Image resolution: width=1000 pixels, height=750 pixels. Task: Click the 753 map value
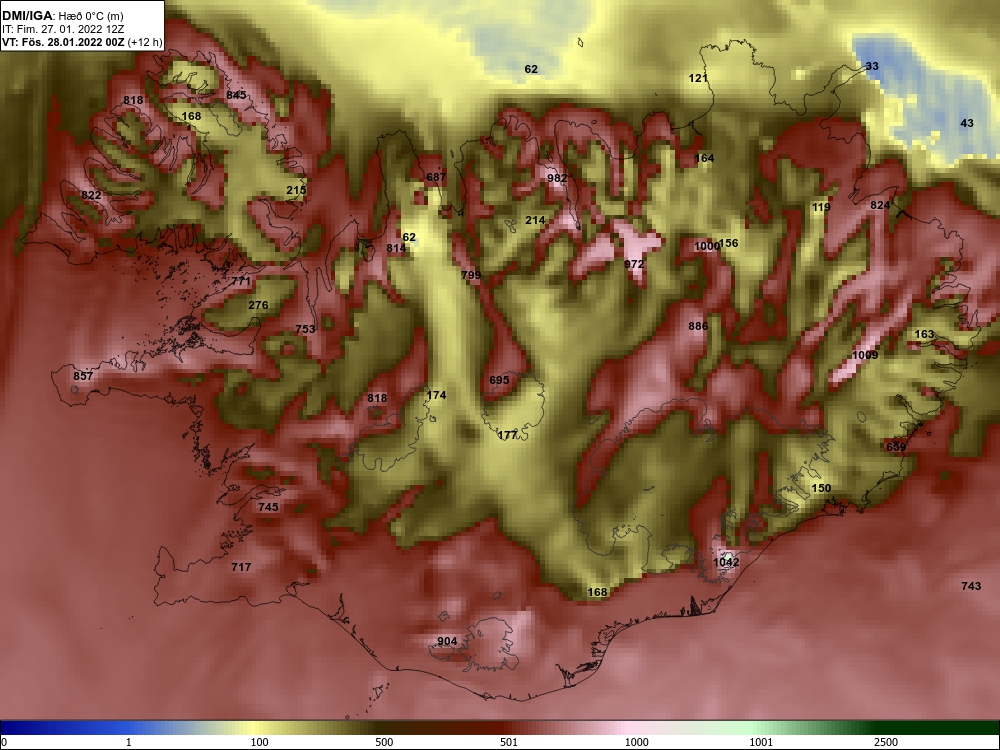(x=305, y=329)
